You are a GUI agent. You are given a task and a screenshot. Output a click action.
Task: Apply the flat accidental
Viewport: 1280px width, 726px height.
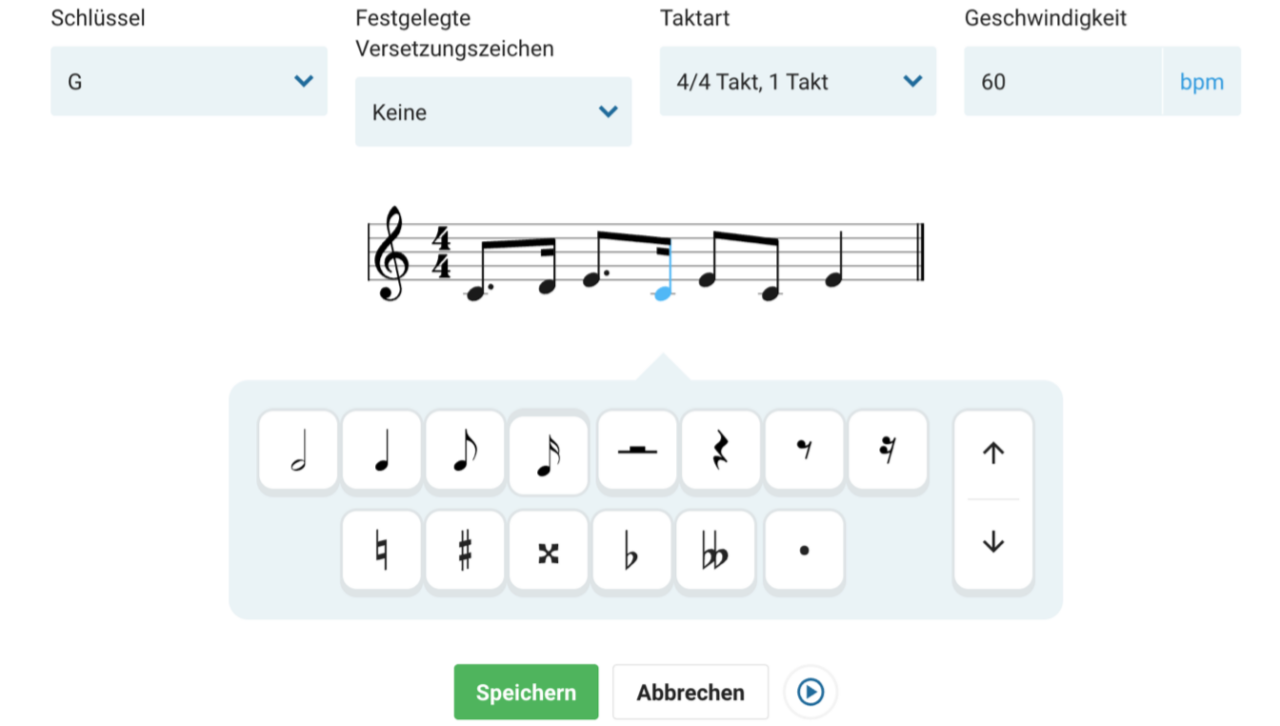click(631, 551)
